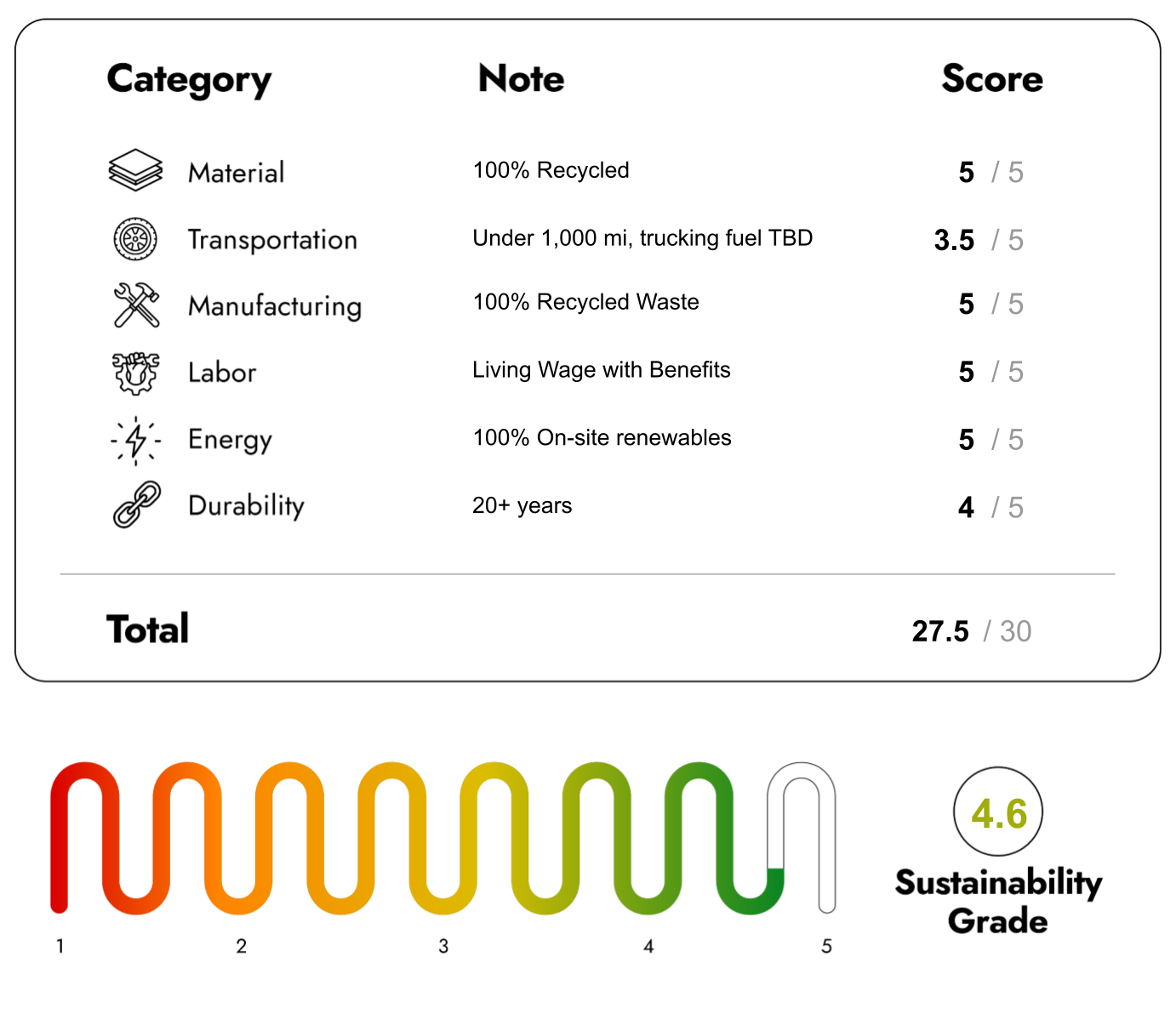Image resolution: width=1176 pixels, height=1020 pixels.
Task: Click the Transportation tire icon
Action: coord(135,239)
